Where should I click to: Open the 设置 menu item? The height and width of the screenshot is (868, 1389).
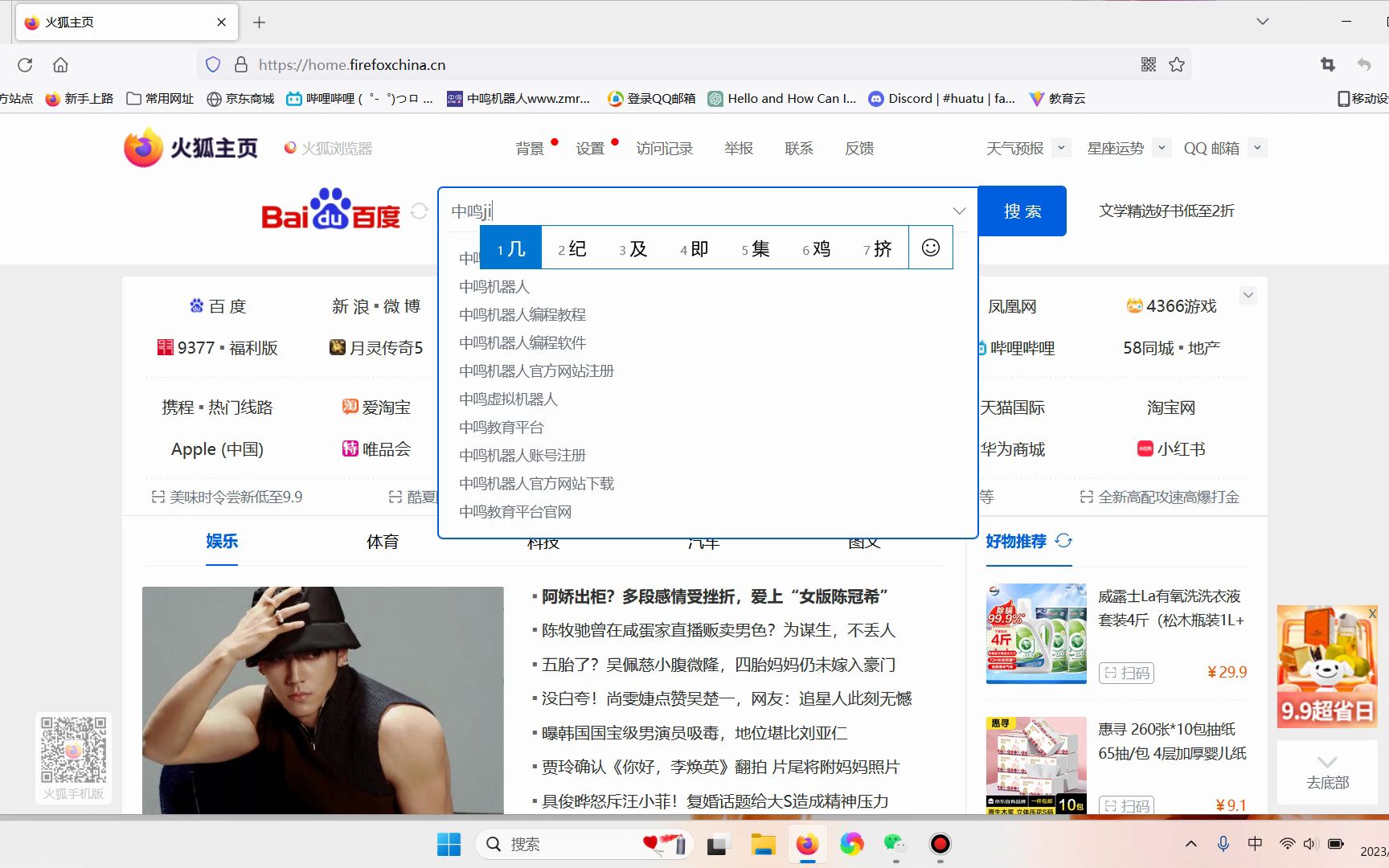point(589,148)
